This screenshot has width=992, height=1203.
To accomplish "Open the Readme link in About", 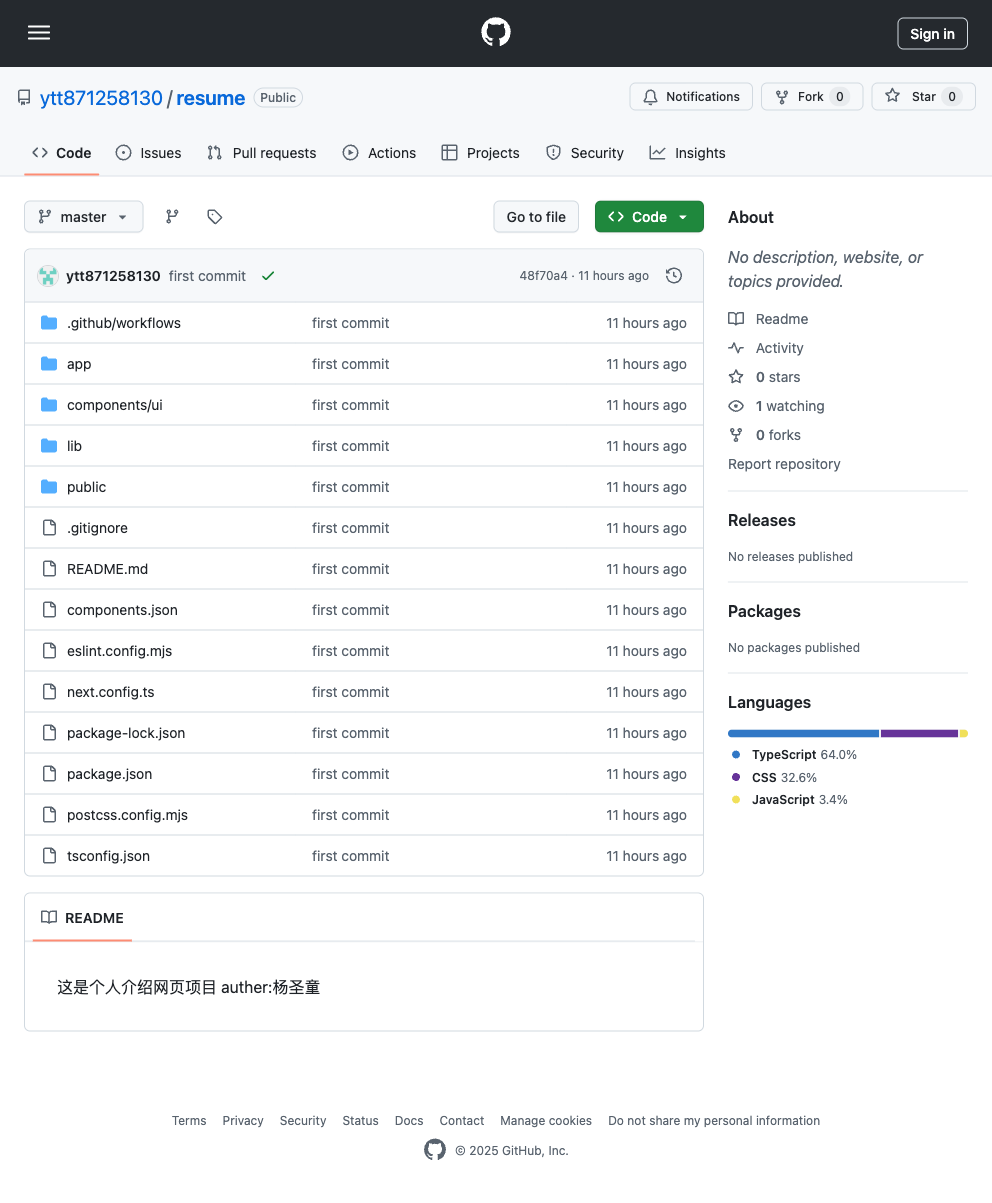I will click(768, 319).
